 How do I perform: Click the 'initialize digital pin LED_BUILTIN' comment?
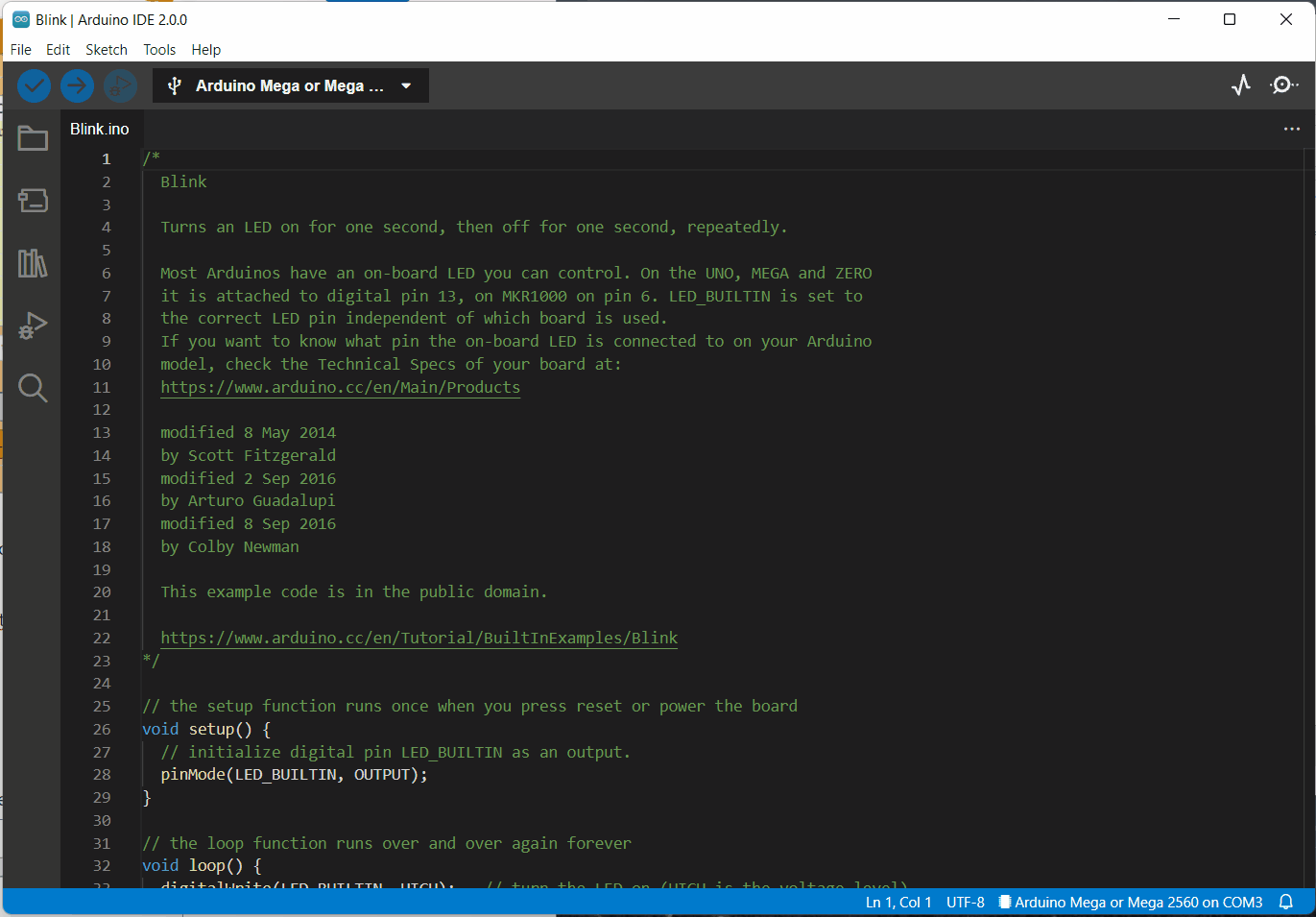pos(395,752)
